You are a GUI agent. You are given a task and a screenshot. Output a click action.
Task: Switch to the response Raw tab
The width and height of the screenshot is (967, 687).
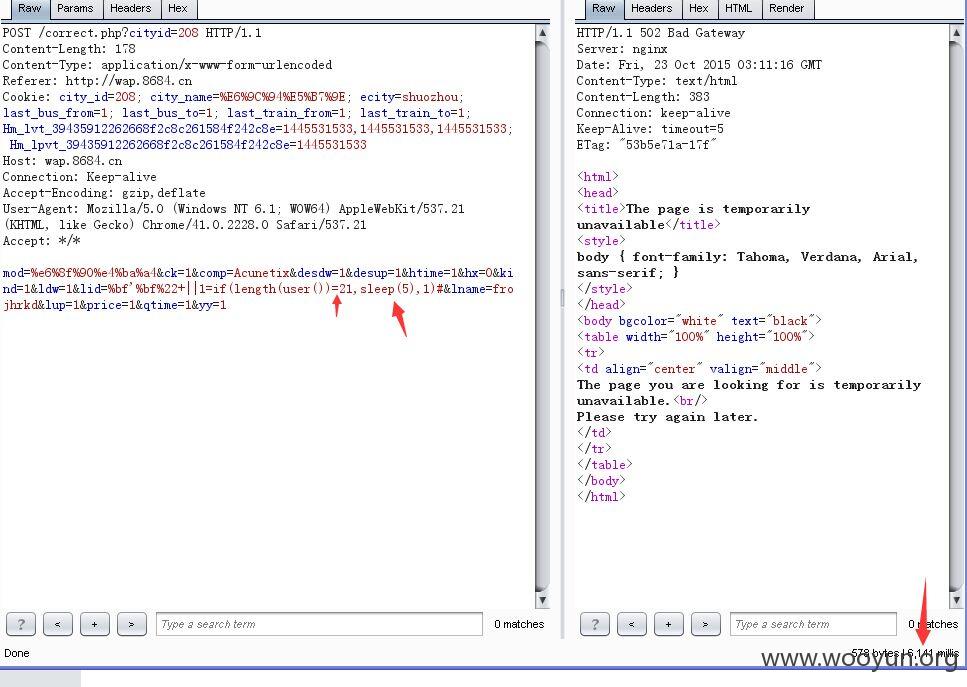tap(603, 9)
